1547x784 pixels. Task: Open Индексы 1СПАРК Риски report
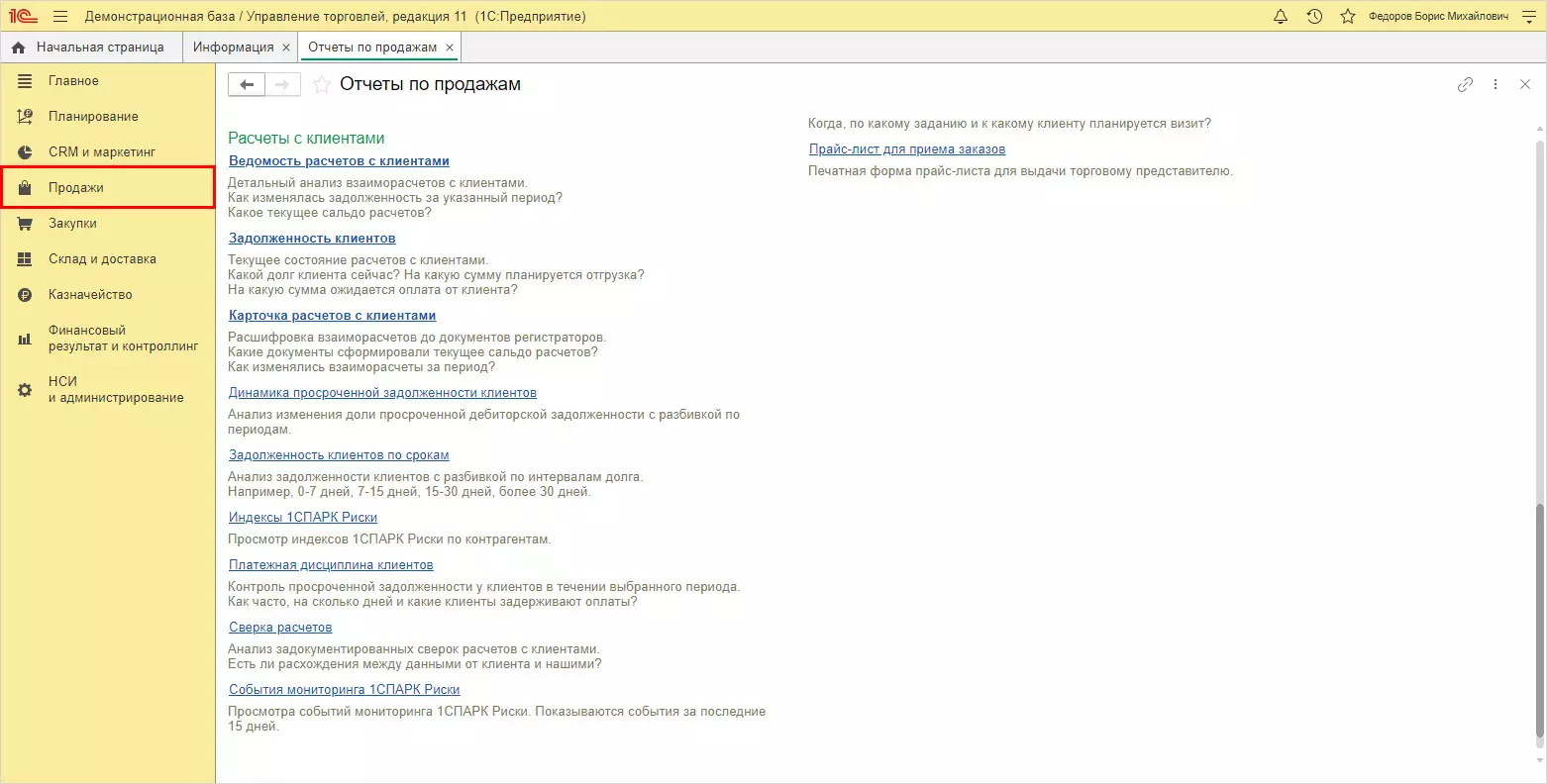[303, 518]
